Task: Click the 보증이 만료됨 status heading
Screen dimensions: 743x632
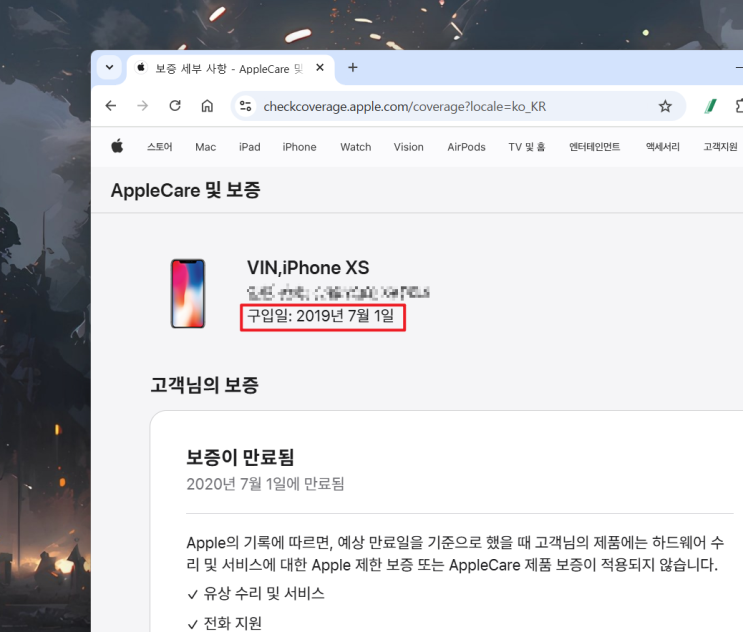Action: (x=240, y=457)
